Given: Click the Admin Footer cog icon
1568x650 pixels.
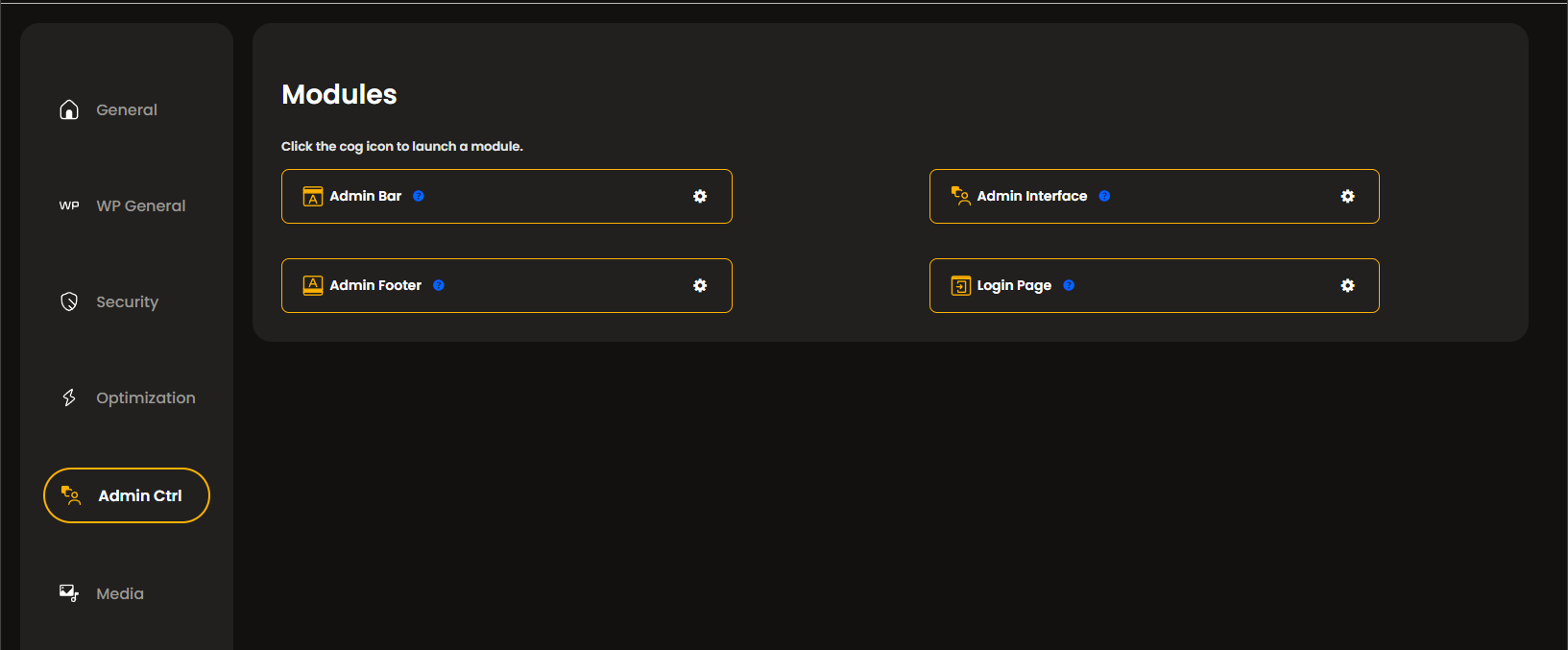Looking at the screenshot, I should (x=700, y=285).
